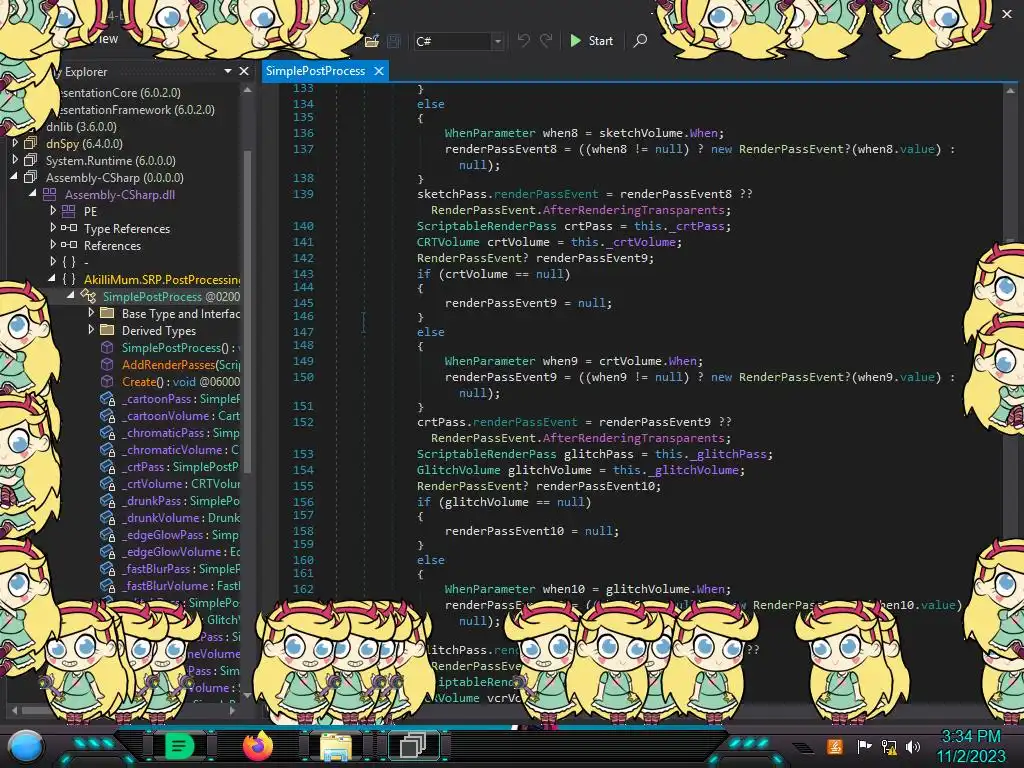Screen dimensions: 1024x768
Task: Click ScriptableRenderPass type on line 153
Action: [x=487, y=454]
